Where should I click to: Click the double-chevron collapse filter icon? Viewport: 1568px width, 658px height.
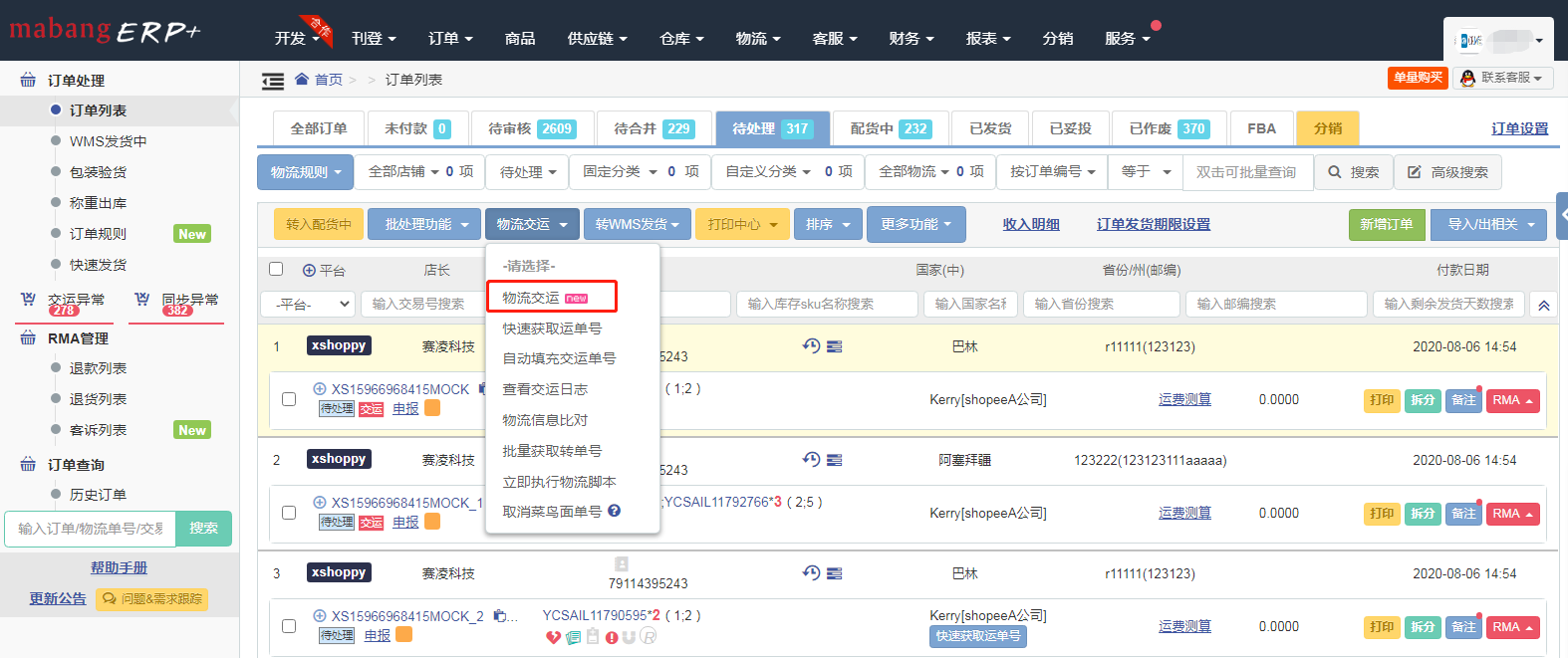click(1543, 305)
